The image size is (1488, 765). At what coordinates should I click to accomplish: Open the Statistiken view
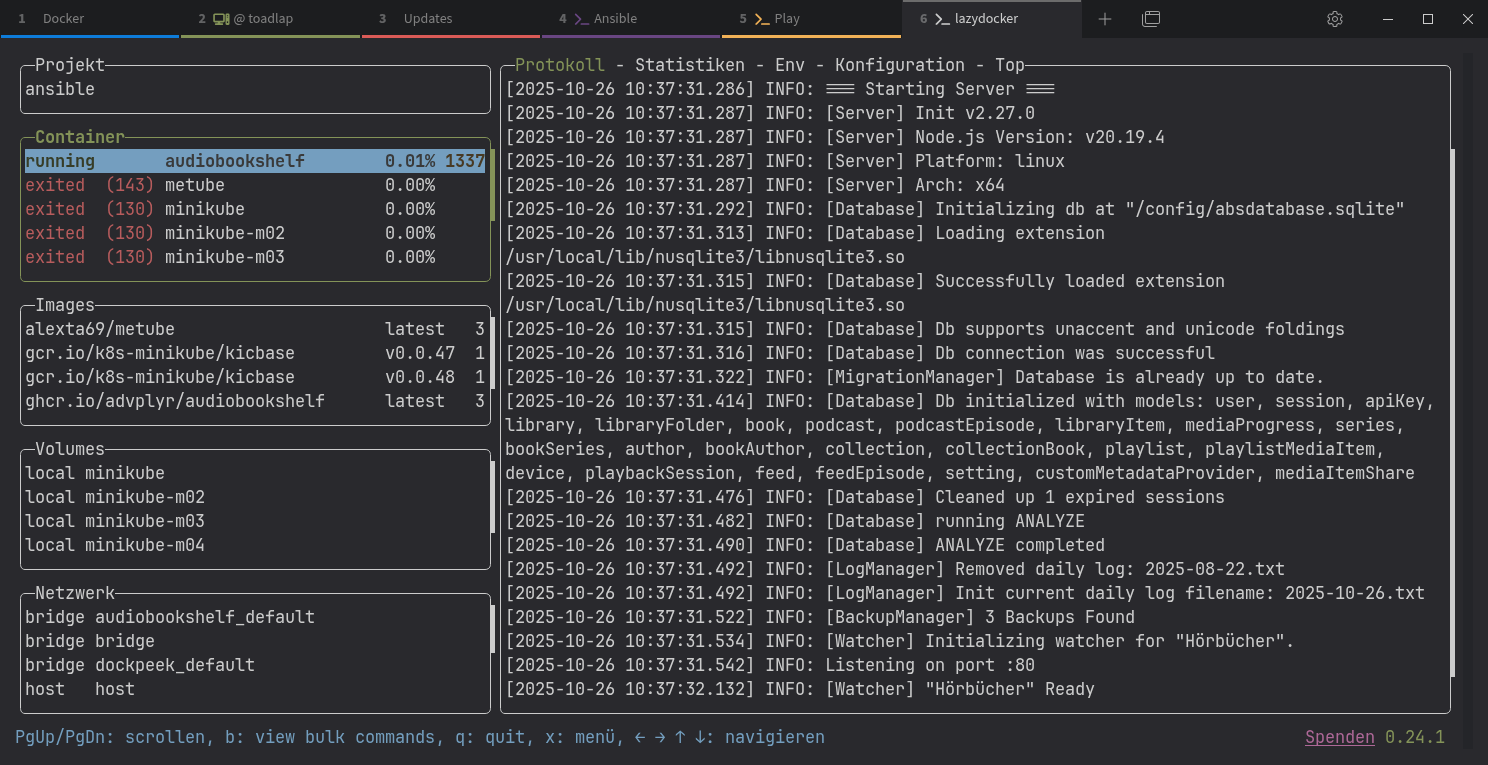689,65
